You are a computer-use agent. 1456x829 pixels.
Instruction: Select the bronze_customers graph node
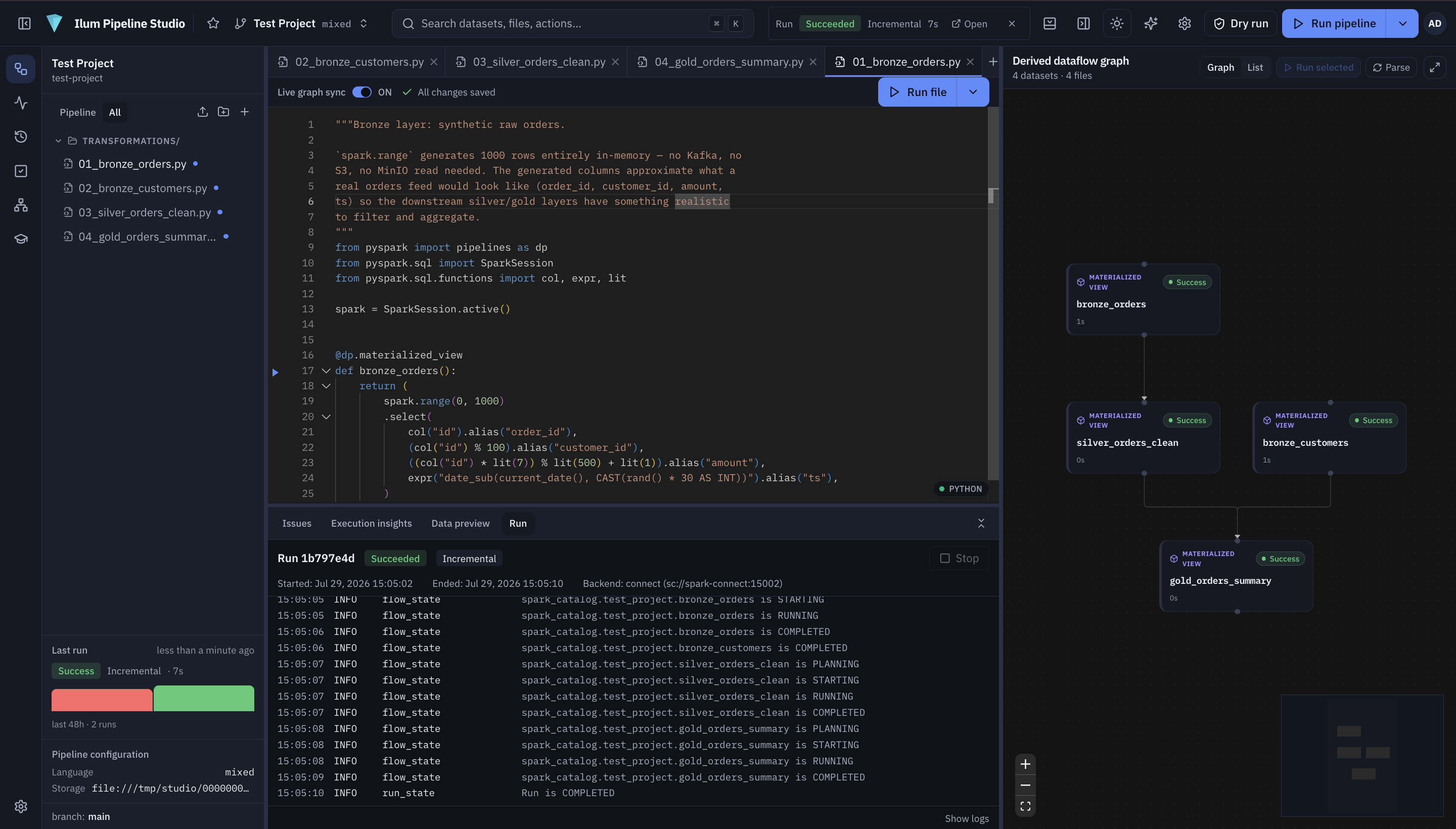click(1329, 437)
